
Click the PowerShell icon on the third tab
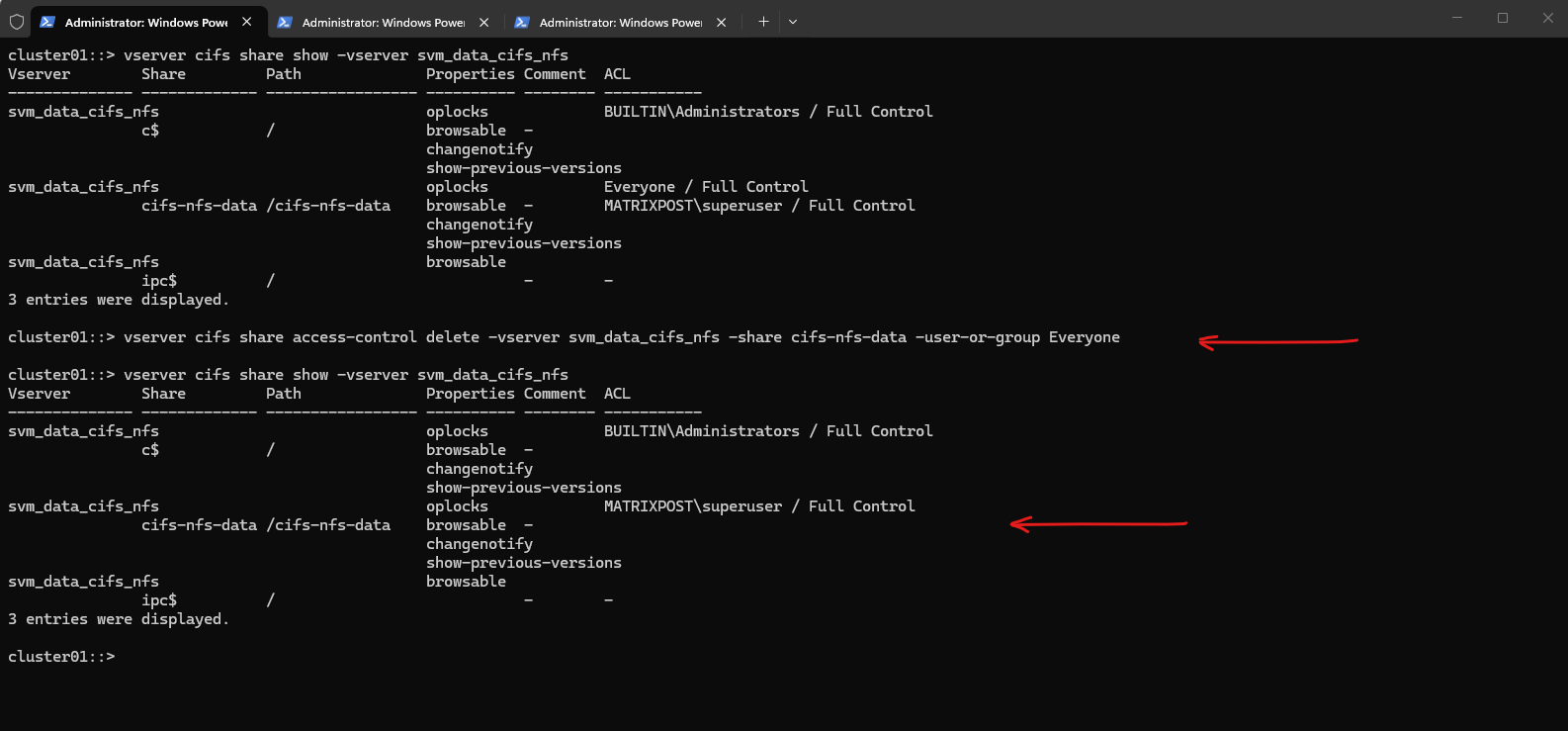(x=522, y=22)
